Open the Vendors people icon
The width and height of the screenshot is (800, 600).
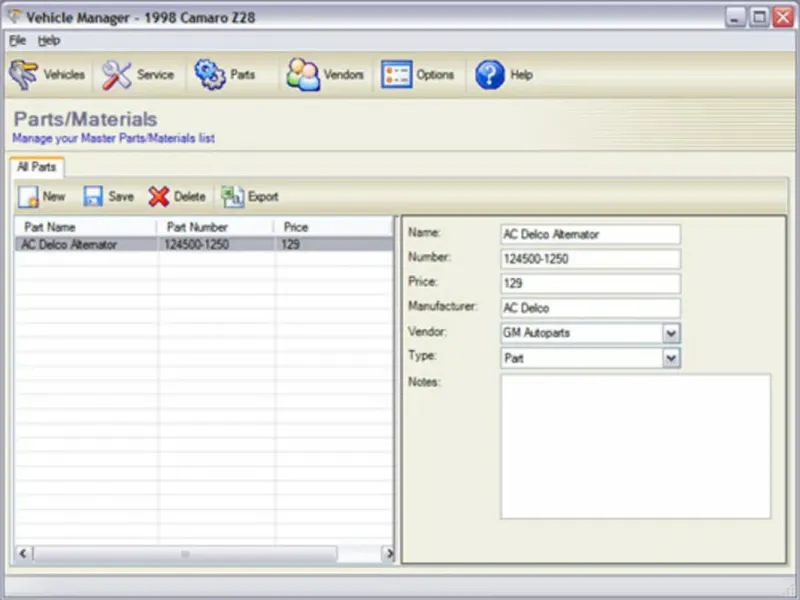point(303,74)
